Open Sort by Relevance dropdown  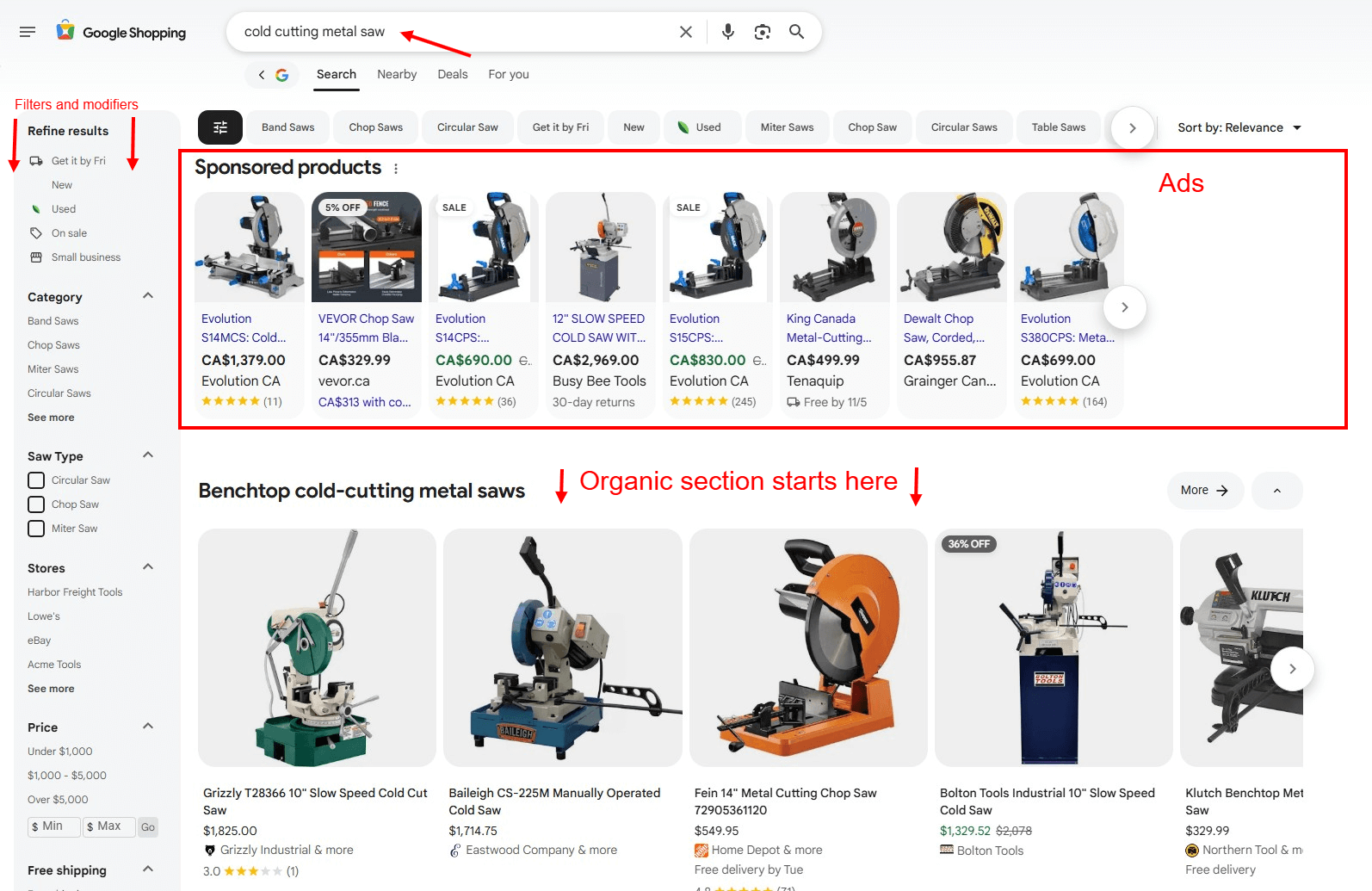pyautogui.click(x=1239, y=127)
